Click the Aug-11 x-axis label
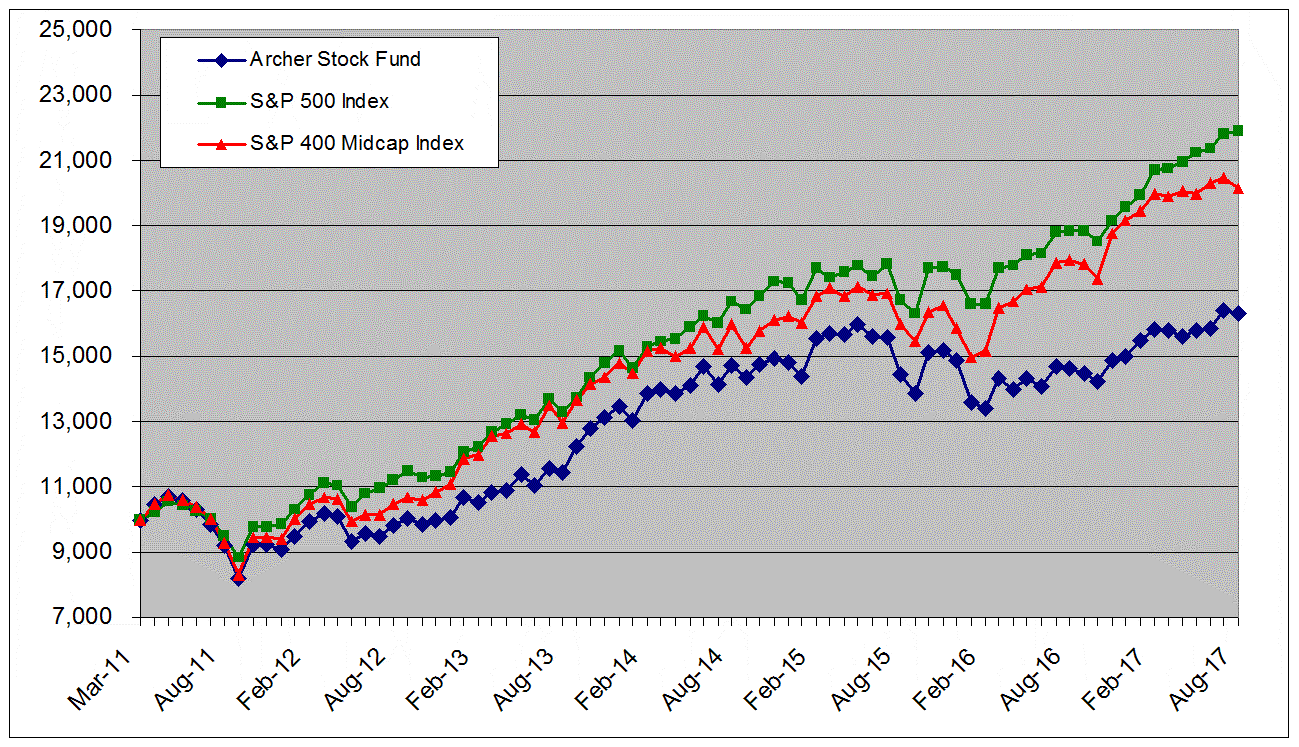Viewport: 1299px width, 747px height. pos(183,678)
